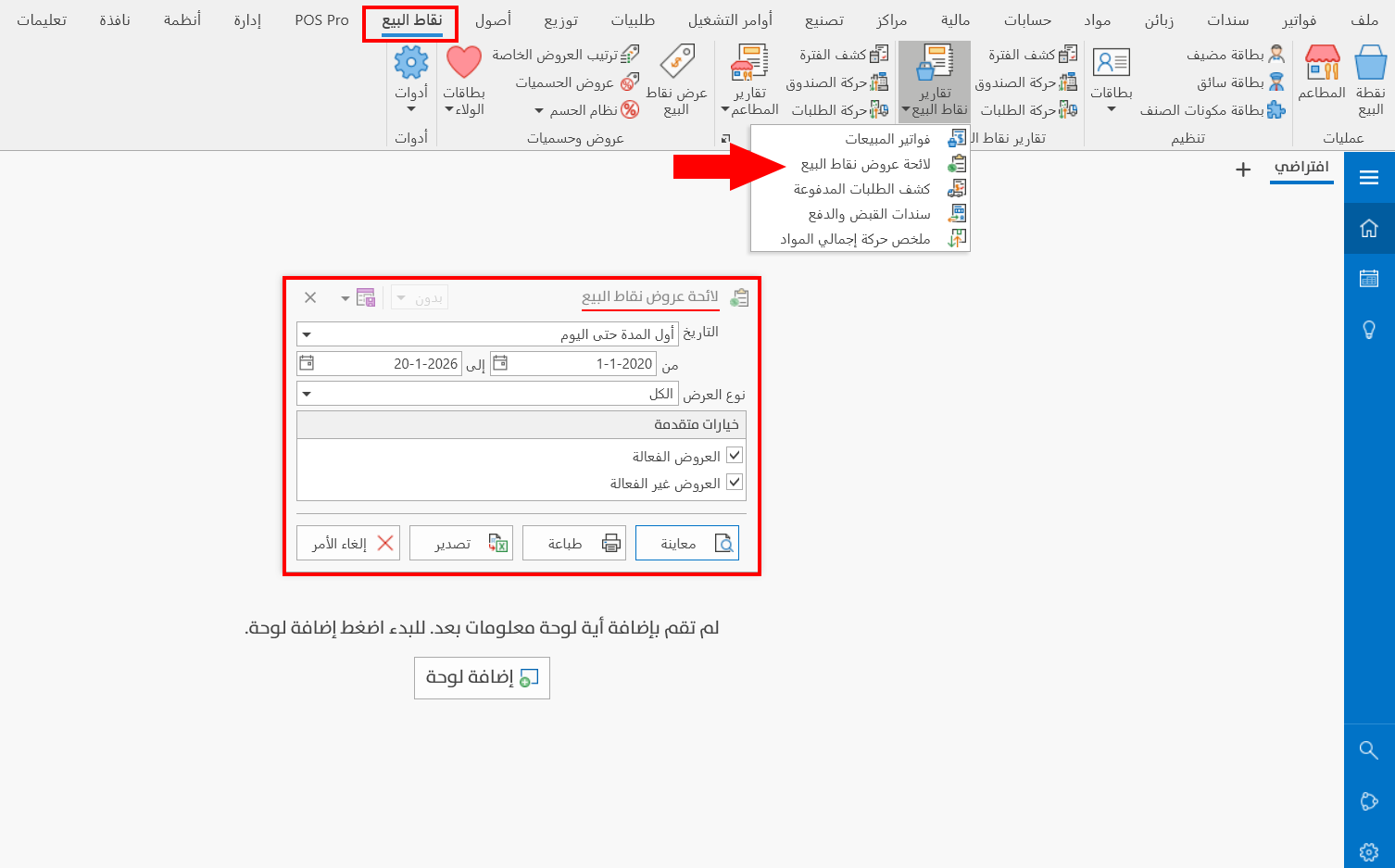Open نقطة البيع basket icon in ribbon

1370,81
